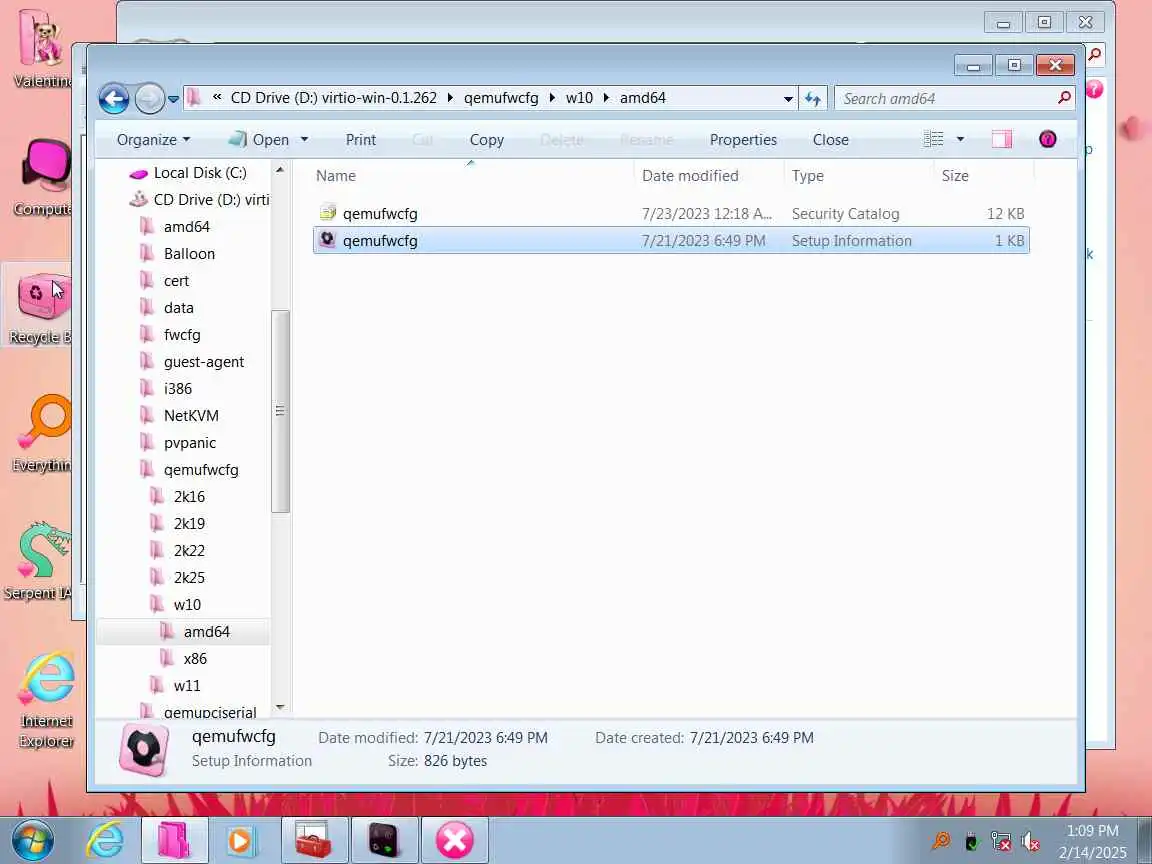
Task: Click the qemufwcfg segment in the address bar
Action: (x=501, y=98)
